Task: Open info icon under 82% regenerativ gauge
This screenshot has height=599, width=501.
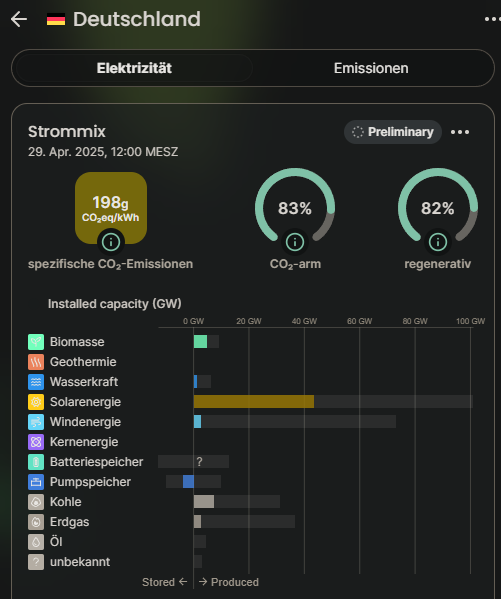Action: tap(438, 242)
